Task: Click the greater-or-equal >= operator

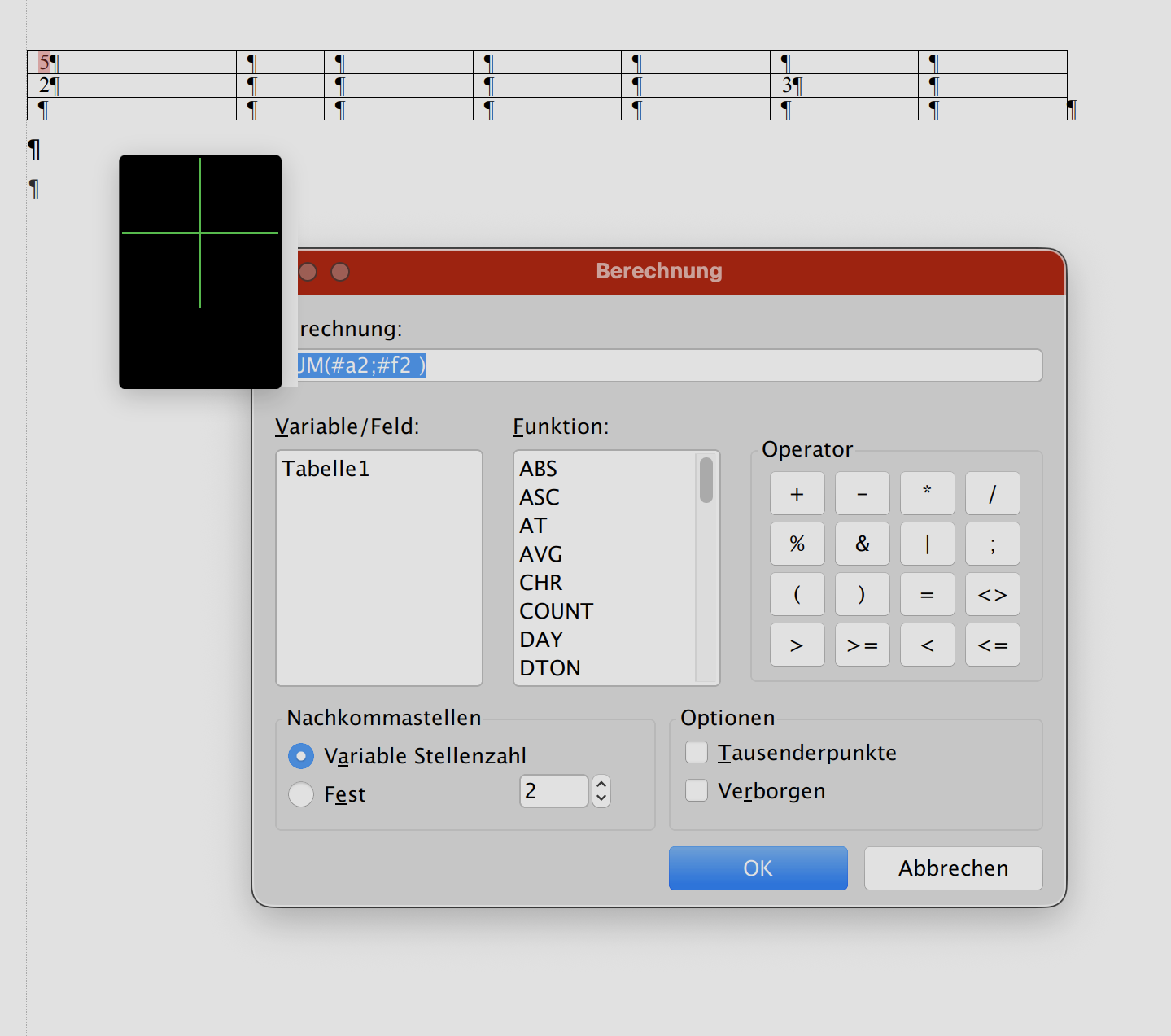Action: [x=862, y=645]
